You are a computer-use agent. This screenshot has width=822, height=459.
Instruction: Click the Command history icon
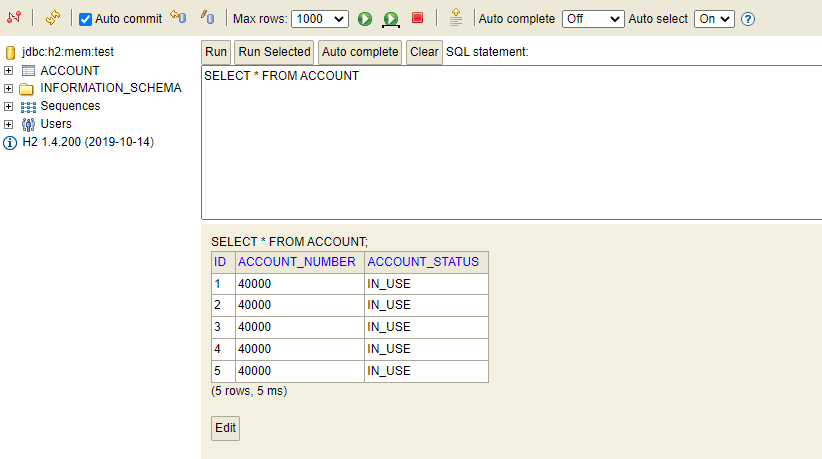point(456,17)
